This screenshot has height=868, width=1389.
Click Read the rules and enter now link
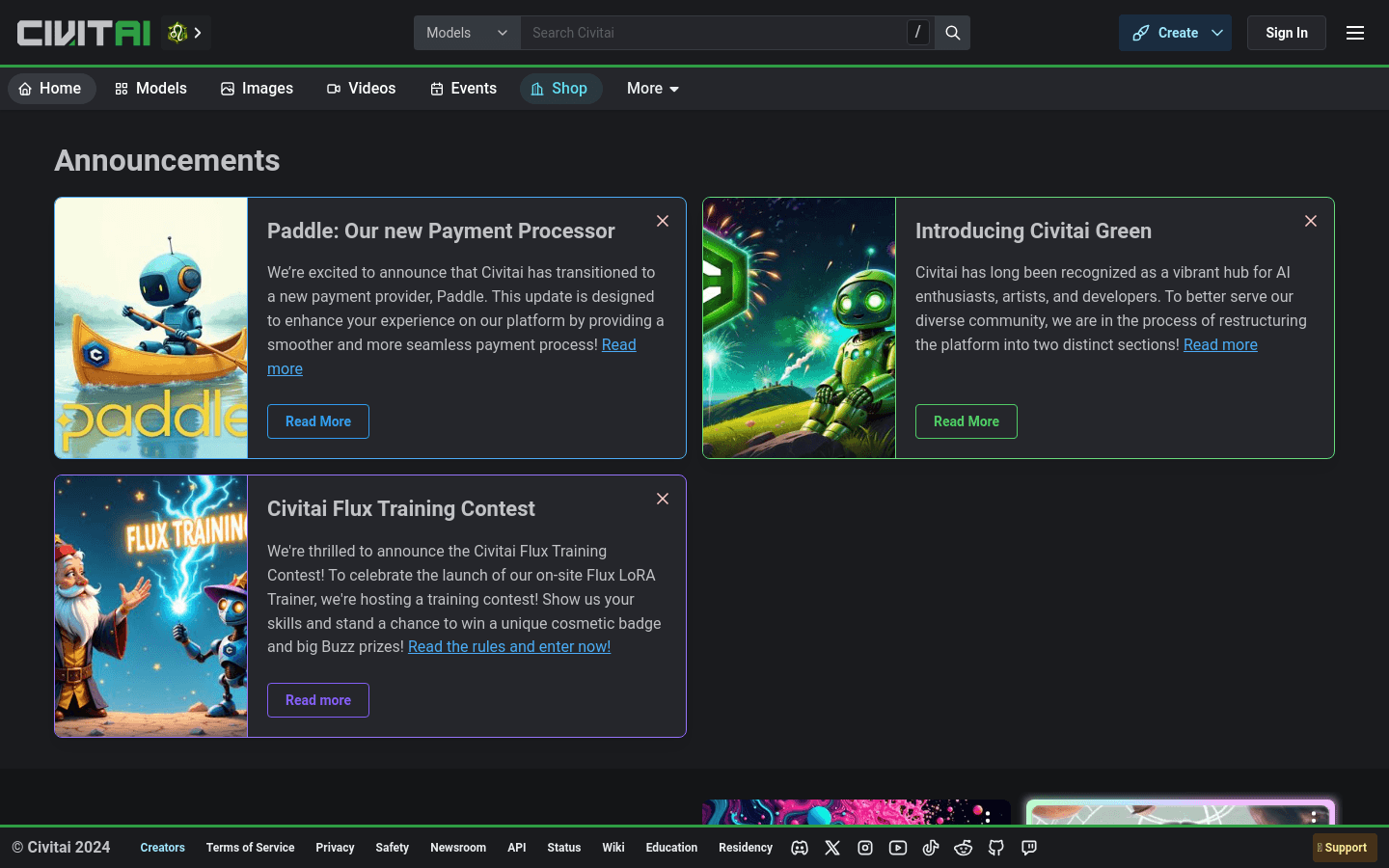[509, 647]
